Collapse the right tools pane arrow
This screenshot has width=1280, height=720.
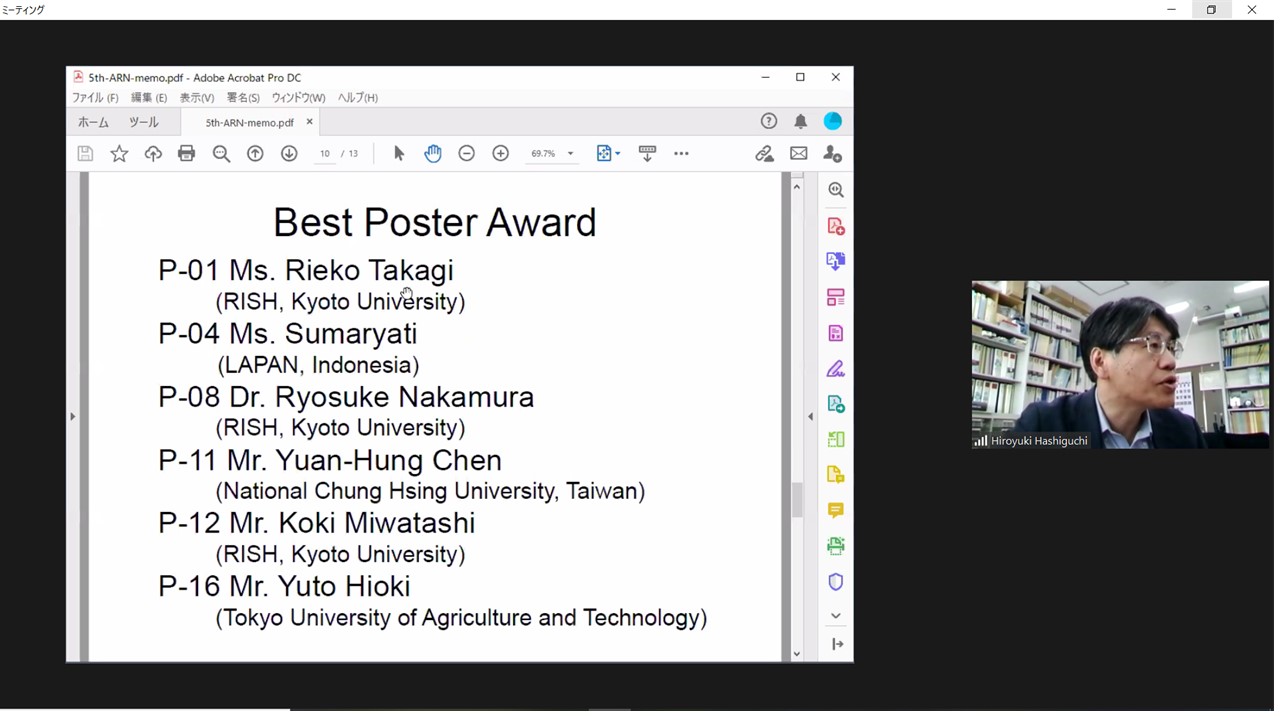click(837, 644)
